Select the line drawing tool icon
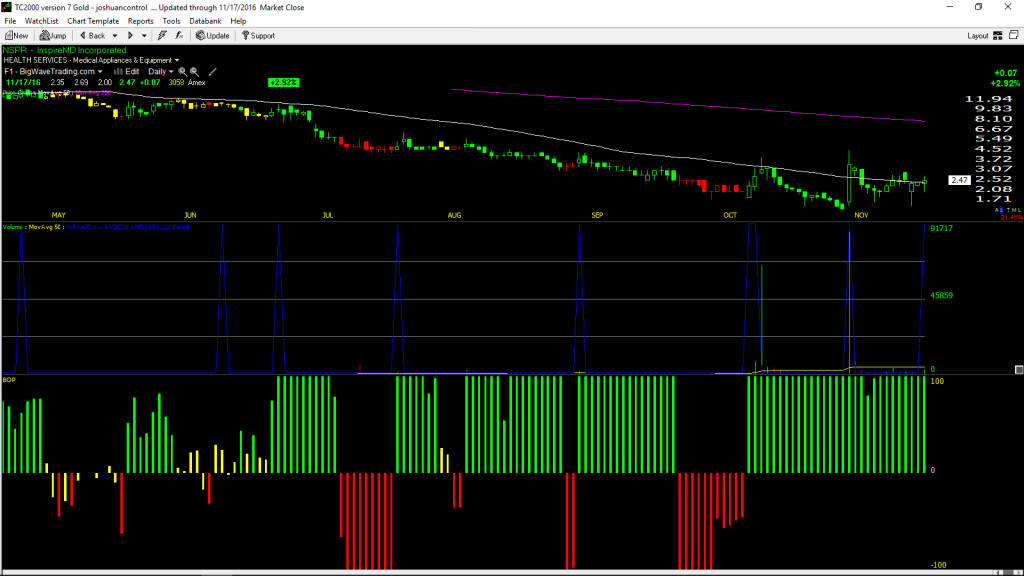This screenshot has width=1024, height=576. 212,72
